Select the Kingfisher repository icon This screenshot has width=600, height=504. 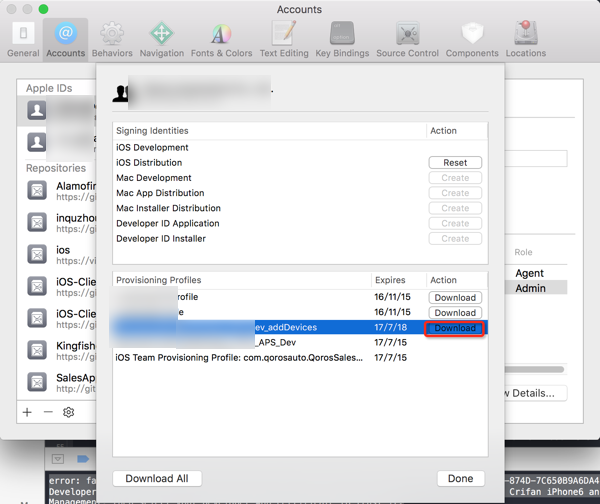37,350
